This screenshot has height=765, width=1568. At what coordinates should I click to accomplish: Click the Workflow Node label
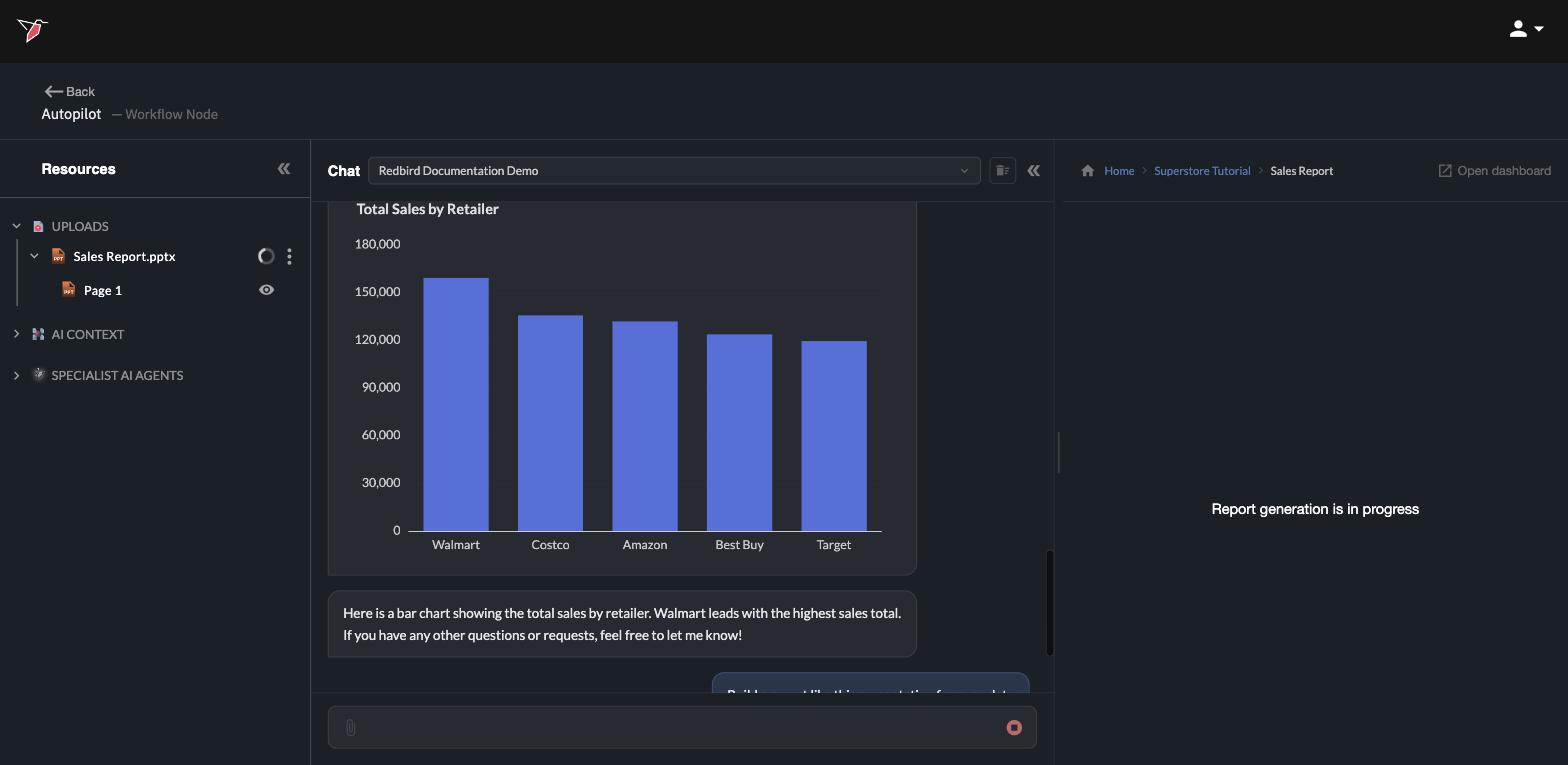pos(171,114)
